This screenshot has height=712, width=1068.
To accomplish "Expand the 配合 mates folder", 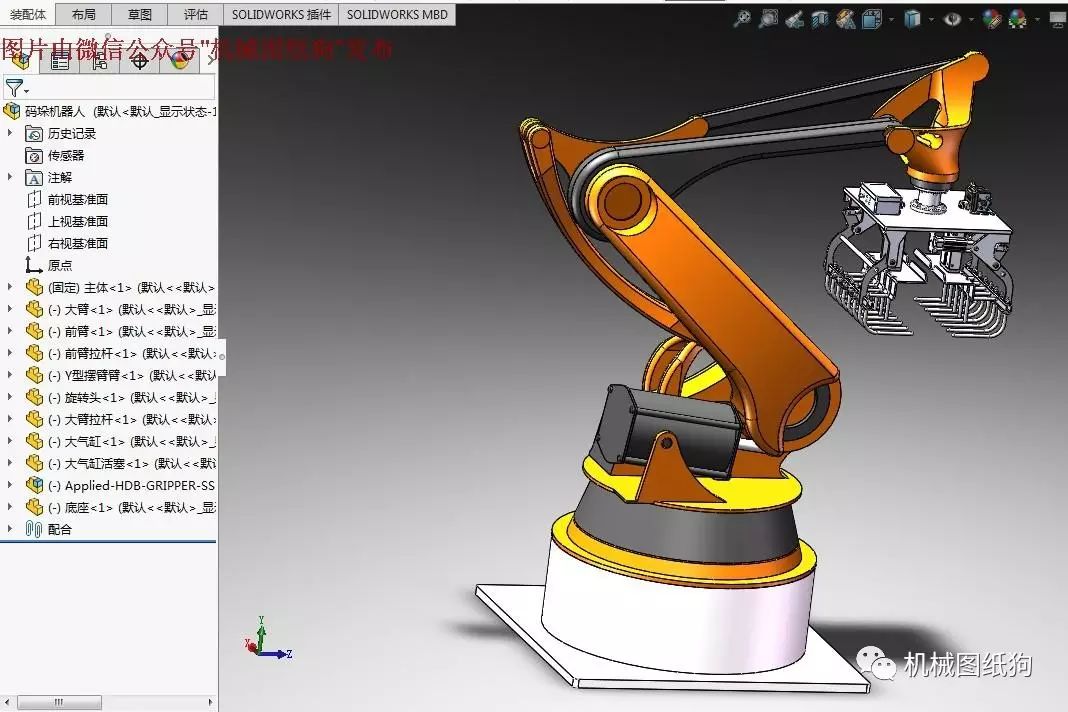I will [x=10, y=529].
